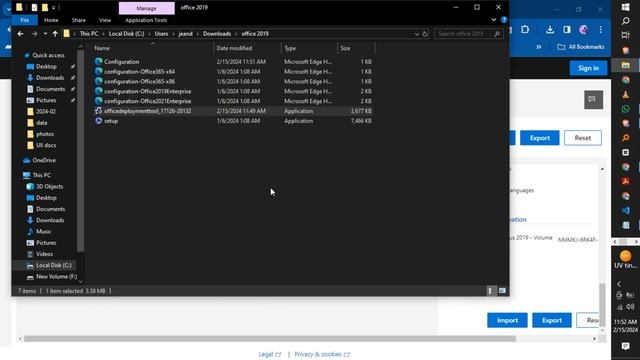
Task: Open browser downloads icon
Action: pos(550,29)
